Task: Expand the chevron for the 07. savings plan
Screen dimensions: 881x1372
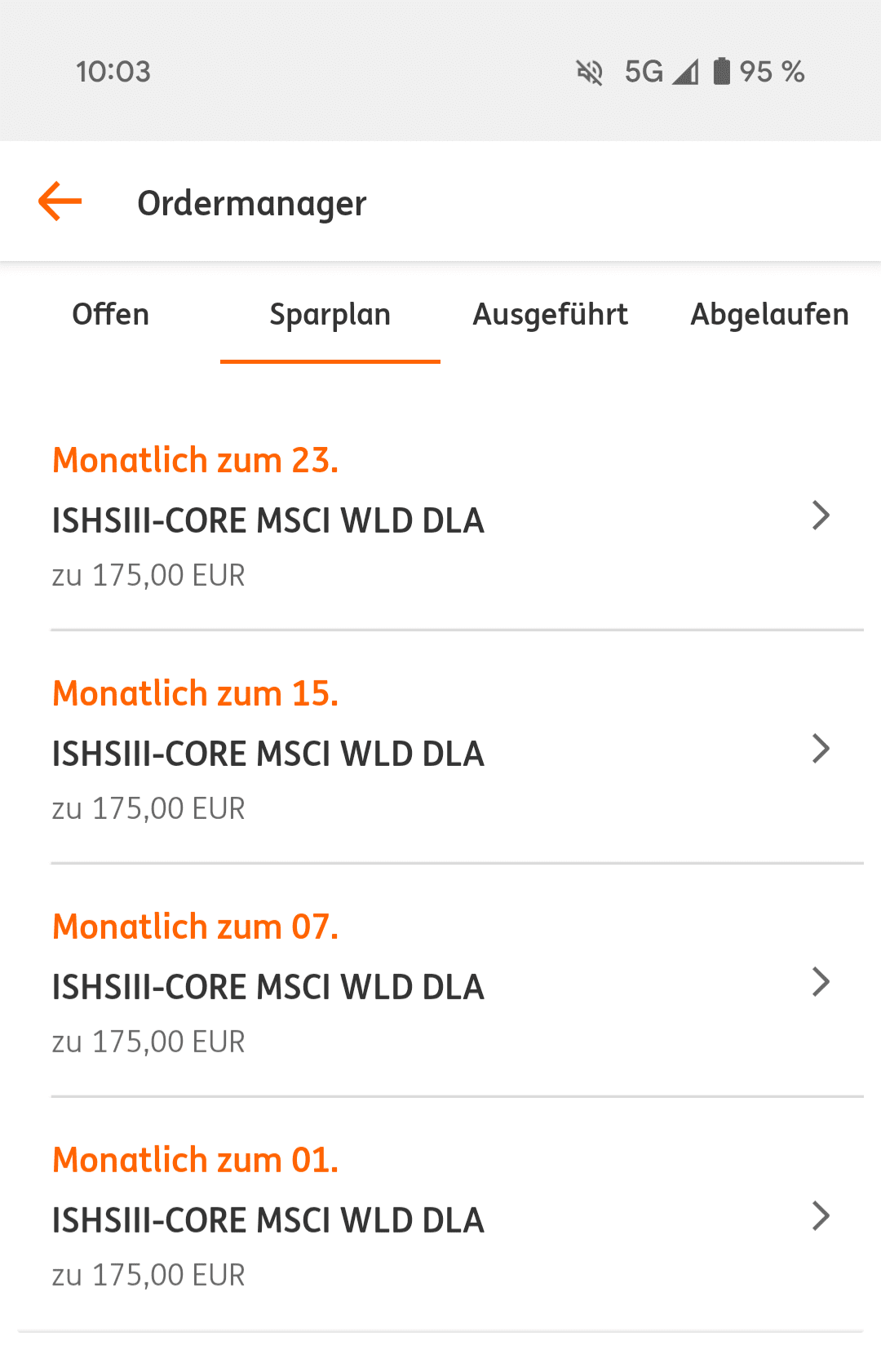Action: (821, 982)
